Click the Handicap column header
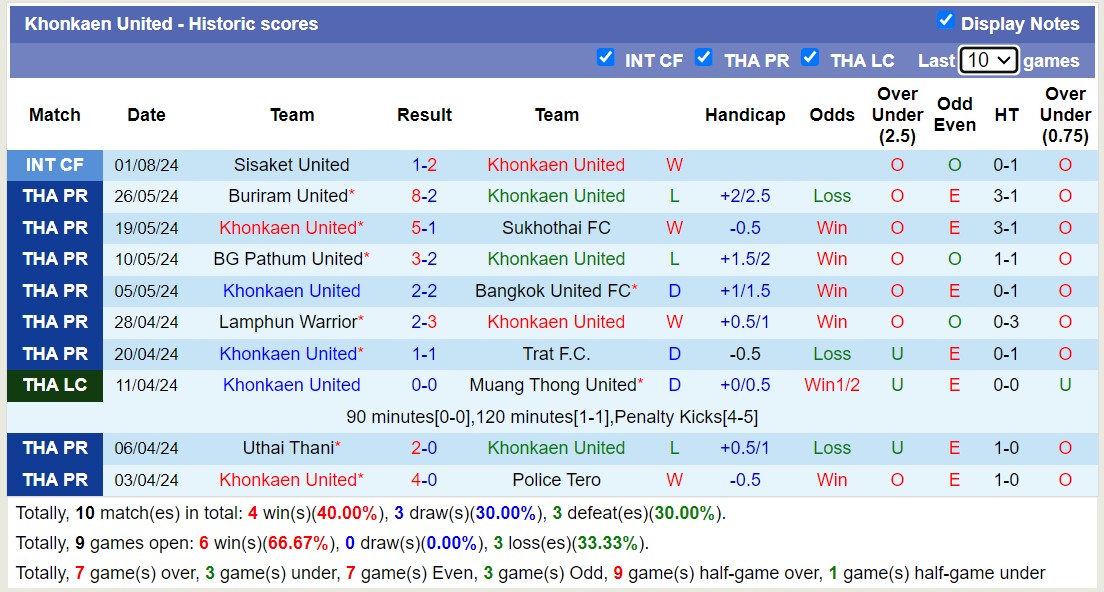 coord(745,115)
